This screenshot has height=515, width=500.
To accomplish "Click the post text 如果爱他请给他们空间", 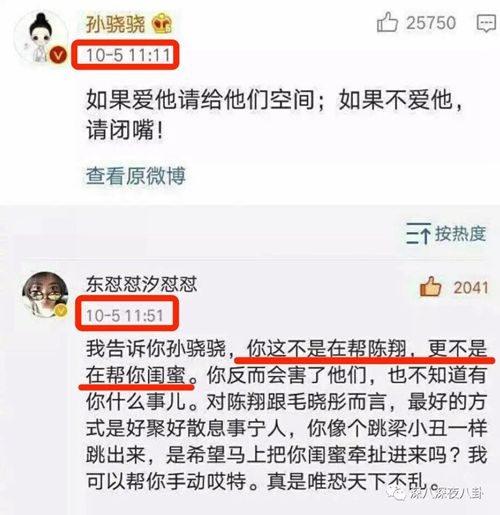I will (x=200, y=100).
